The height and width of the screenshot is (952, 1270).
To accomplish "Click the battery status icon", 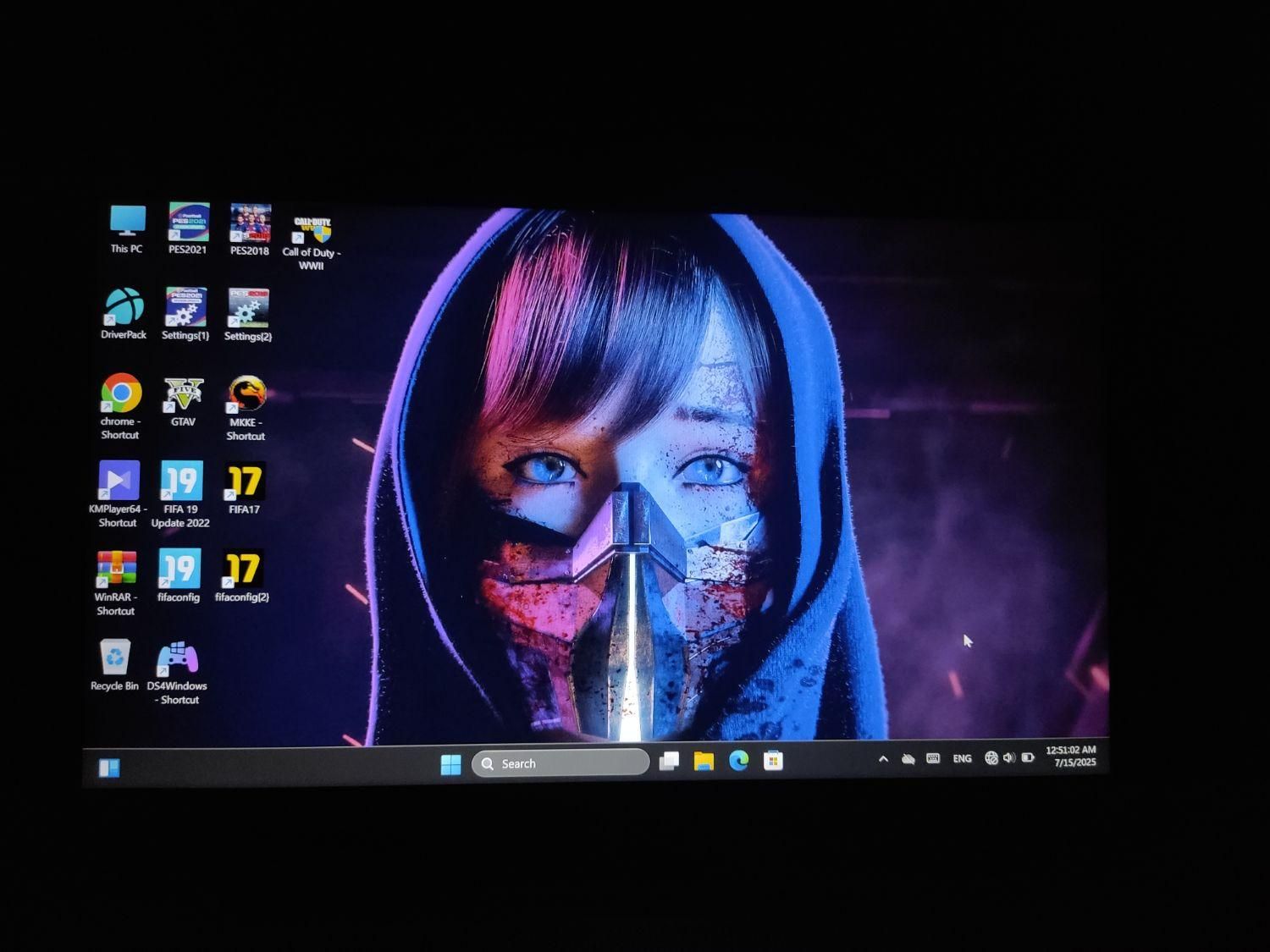I will point(1028,757).
